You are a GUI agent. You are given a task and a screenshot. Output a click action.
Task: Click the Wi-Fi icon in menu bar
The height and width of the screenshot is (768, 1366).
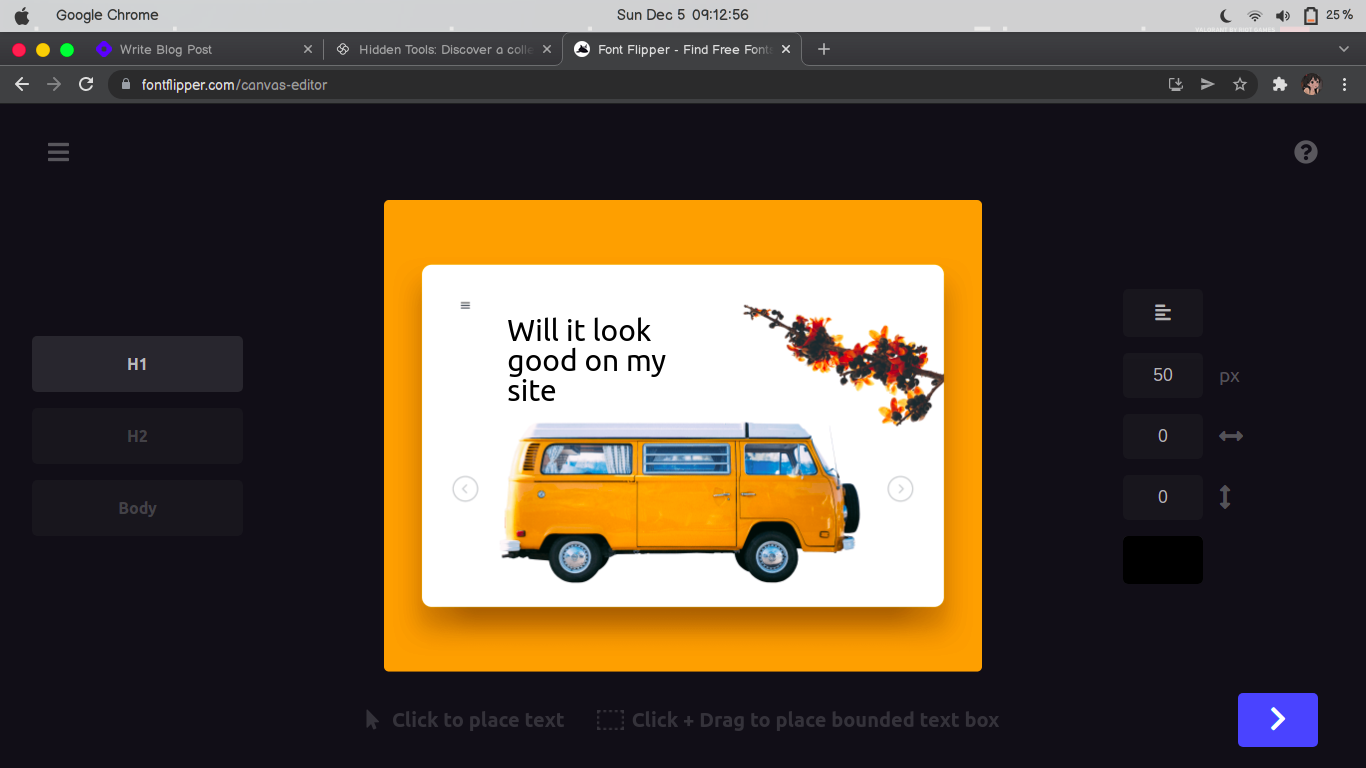click(x=1255, y=15)
